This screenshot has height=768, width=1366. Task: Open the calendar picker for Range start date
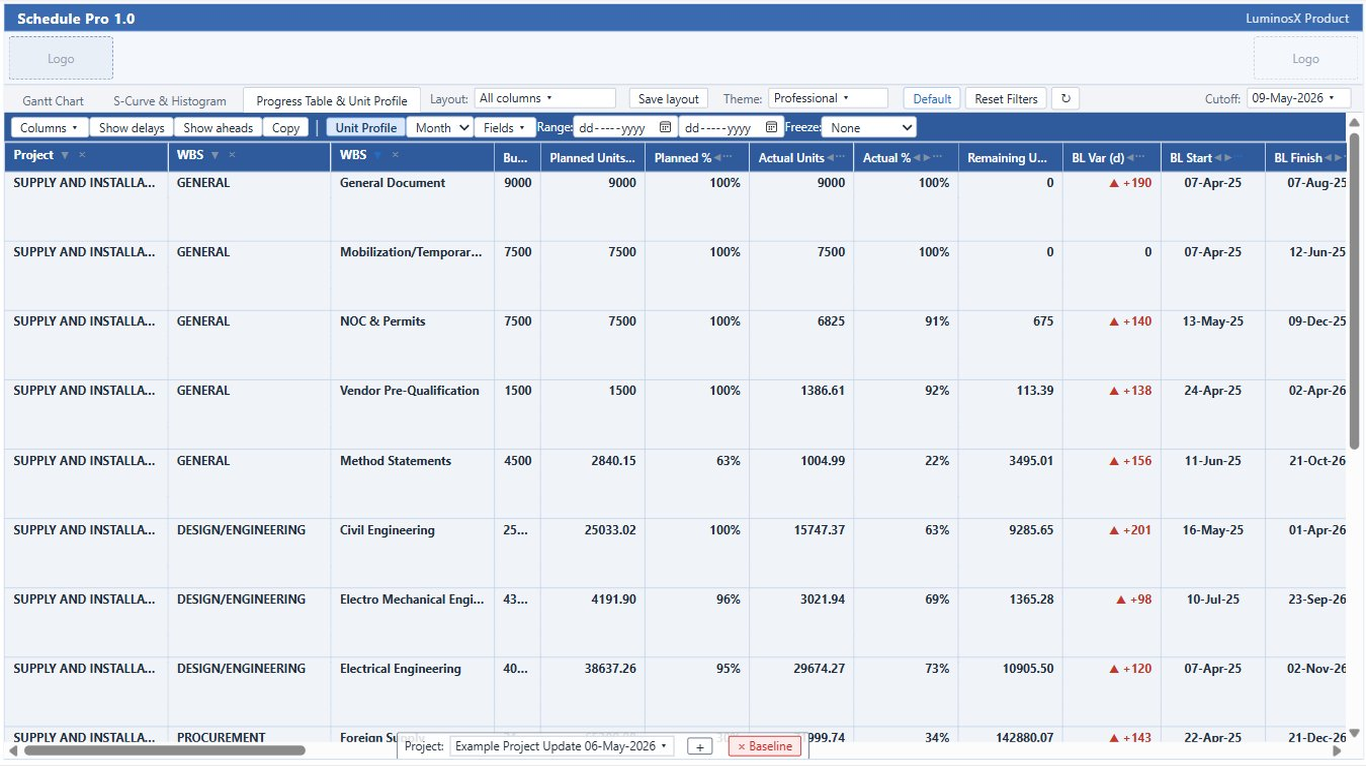[666, 128]
